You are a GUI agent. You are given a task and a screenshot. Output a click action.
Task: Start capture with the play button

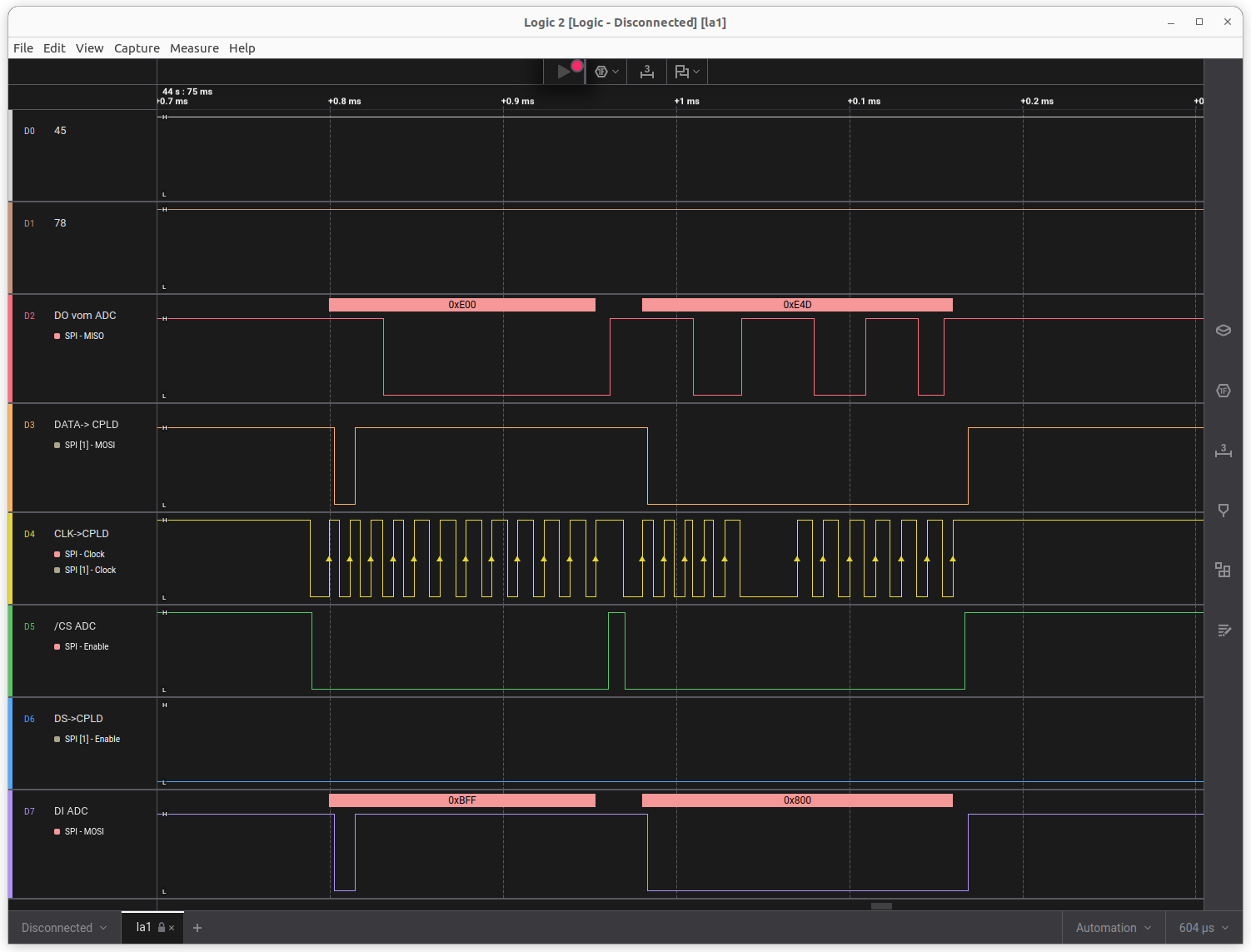pyautogui.click(x=564, y=72)
